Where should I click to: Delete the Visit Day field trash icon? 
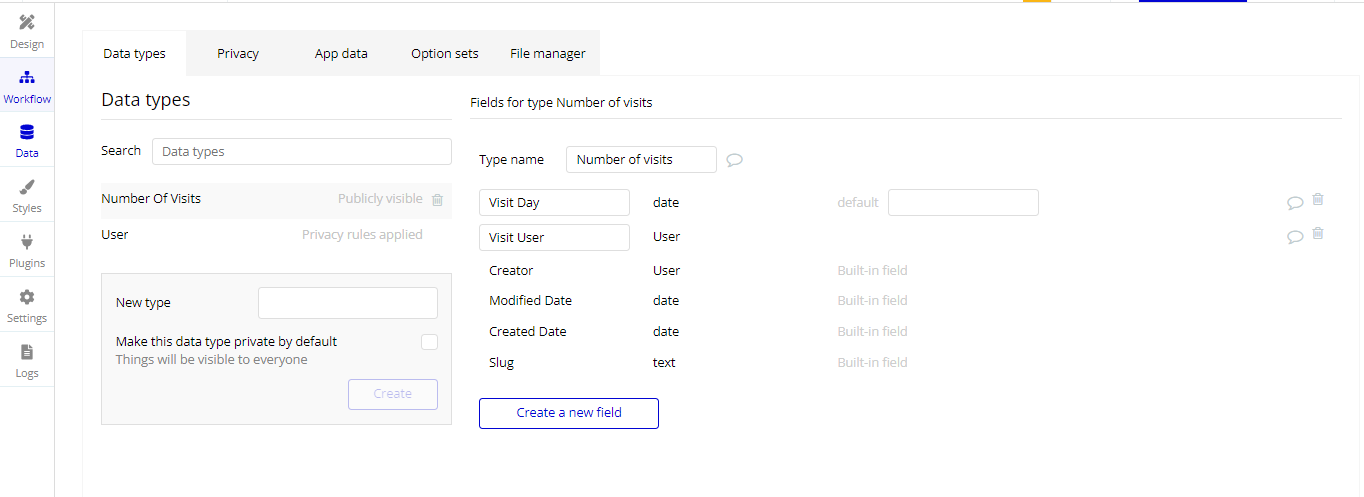[x=1318, y=200]
